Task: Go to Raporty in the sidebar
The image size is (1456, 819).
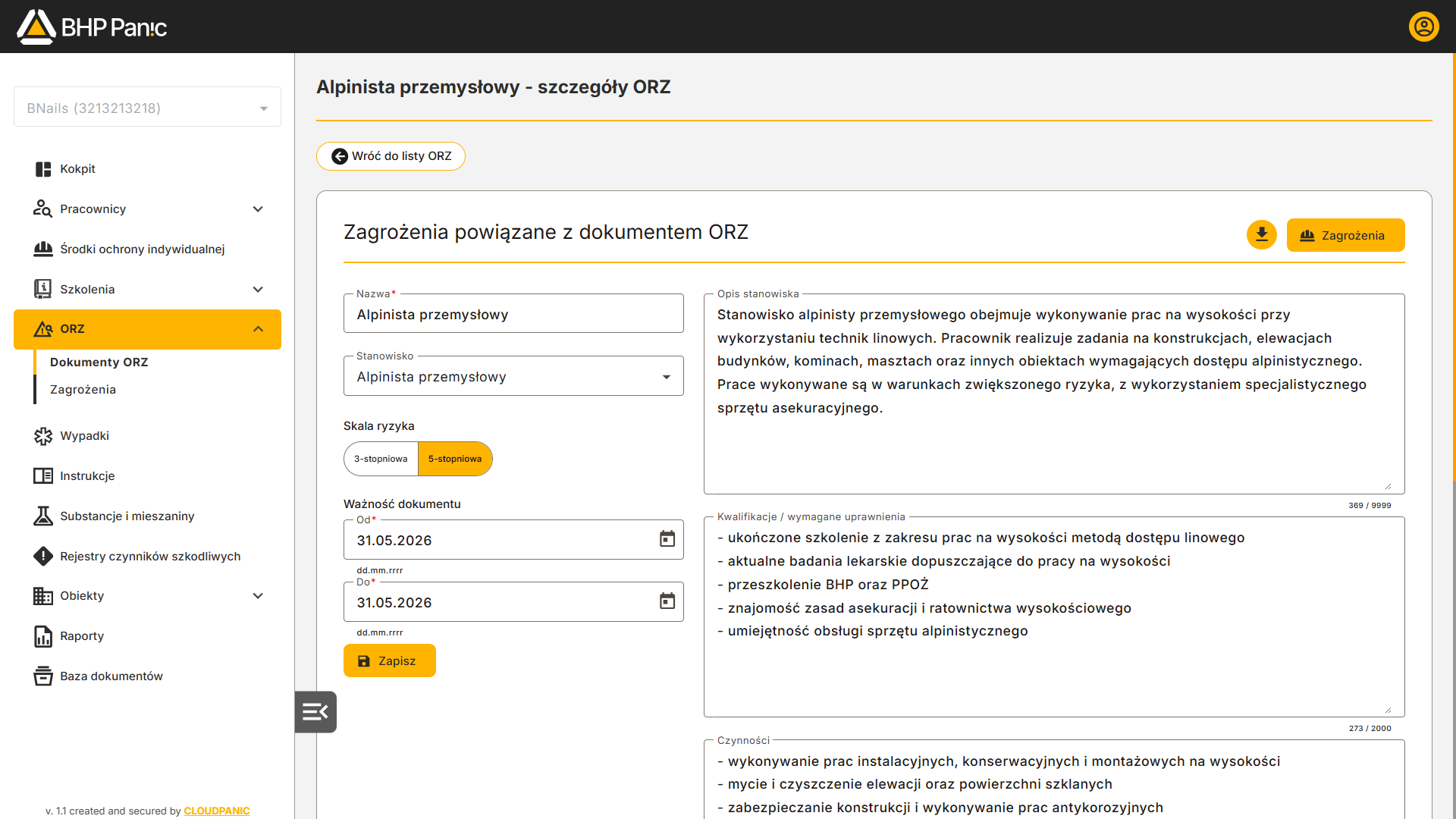Action: tap(147, 636)
